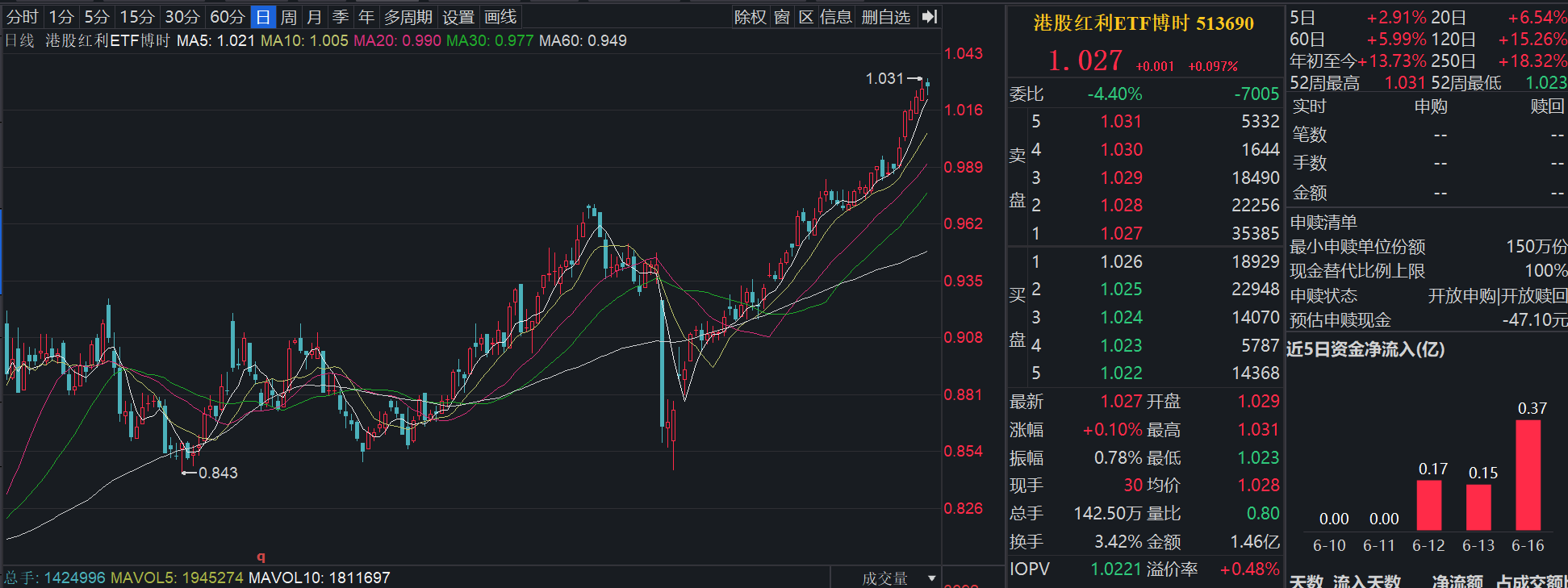Switch to the 月 monthly chart tab

tap(315, 17)
